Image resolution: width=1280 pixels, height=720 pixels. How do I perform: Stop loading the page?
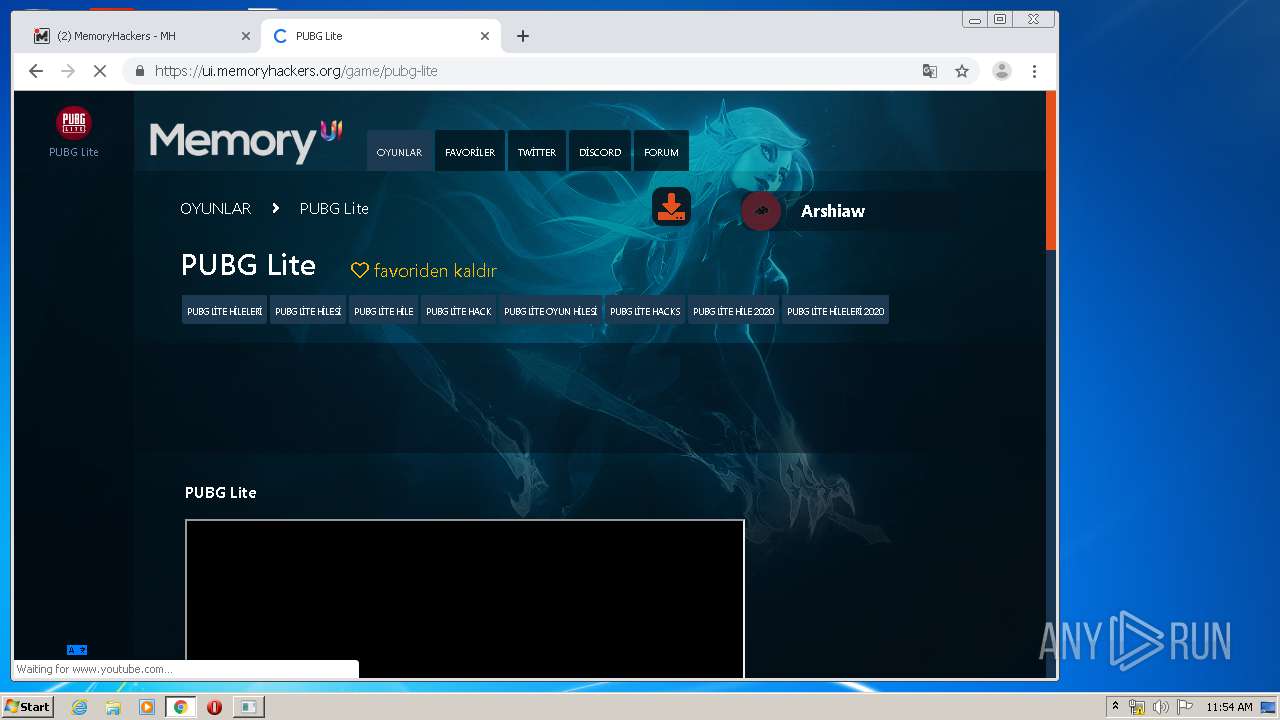coord(100,71)
